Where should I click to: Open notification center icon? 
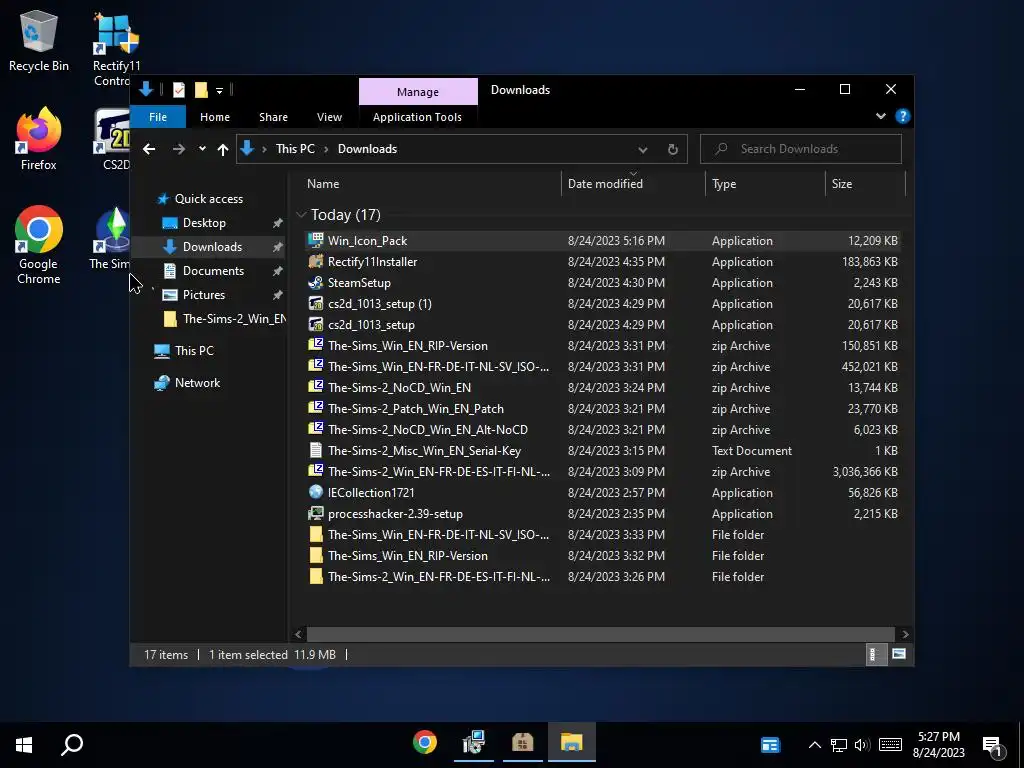click(992, 744)
